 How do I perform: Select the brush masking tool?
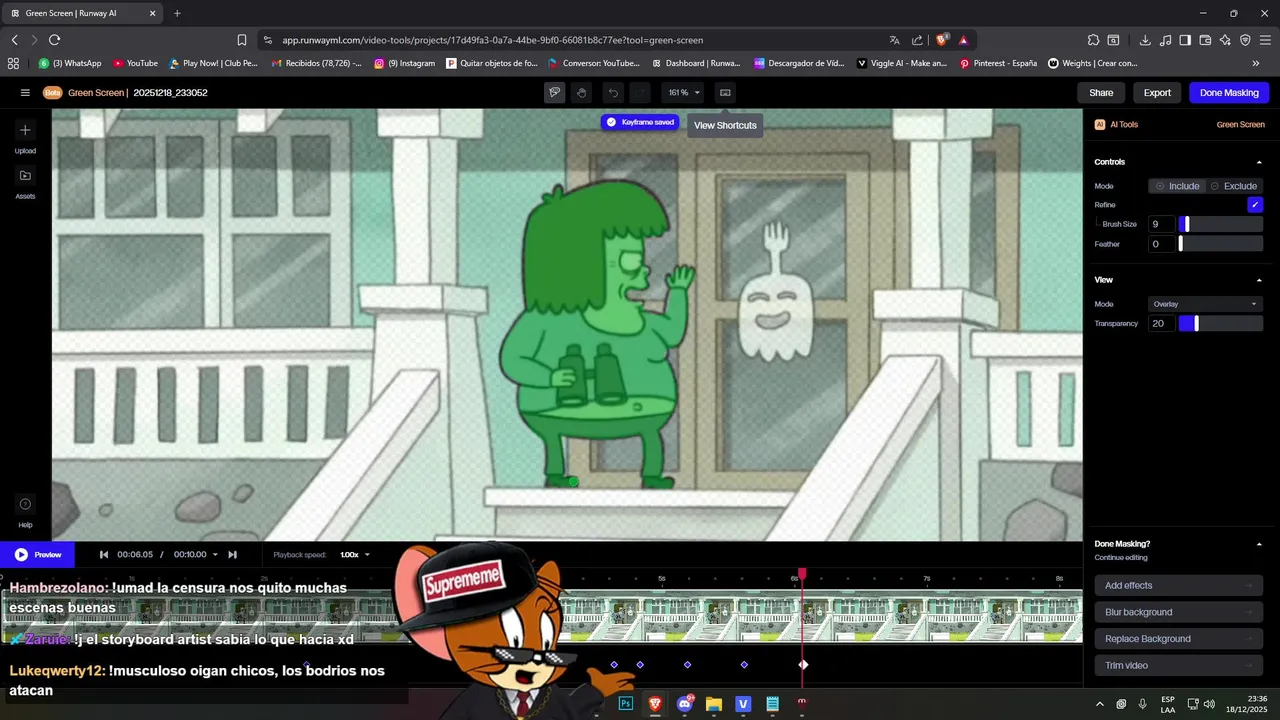554,92
